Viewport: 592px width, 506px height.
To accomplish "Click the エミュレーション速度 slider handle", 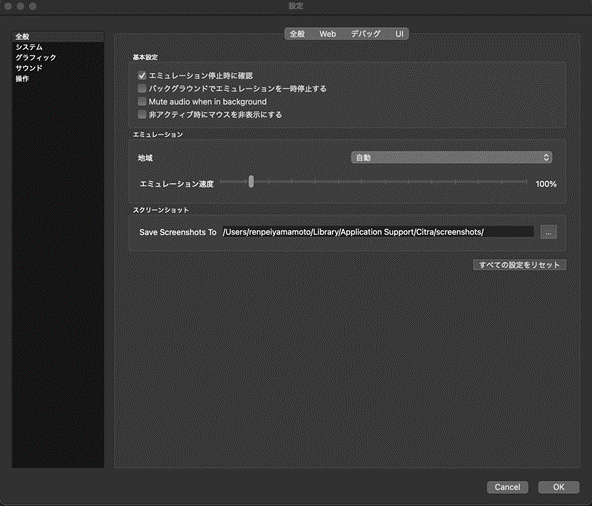I will pyautogui.click(x=251, y=182).
